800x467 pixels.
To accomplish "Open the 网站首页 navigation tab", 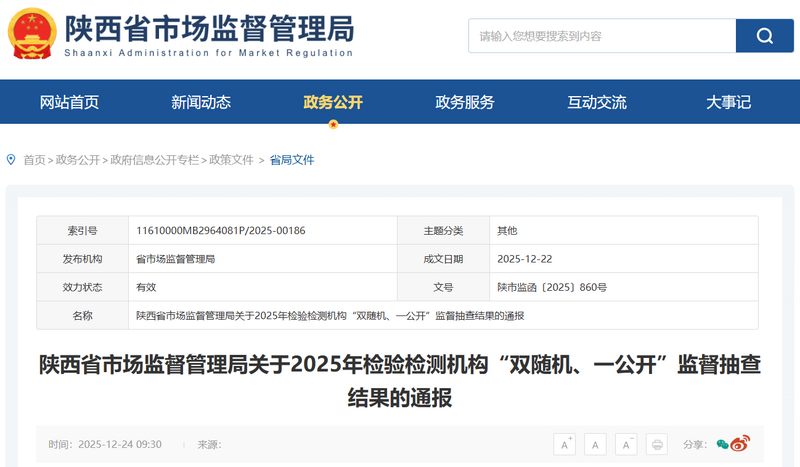I will 69,102.
